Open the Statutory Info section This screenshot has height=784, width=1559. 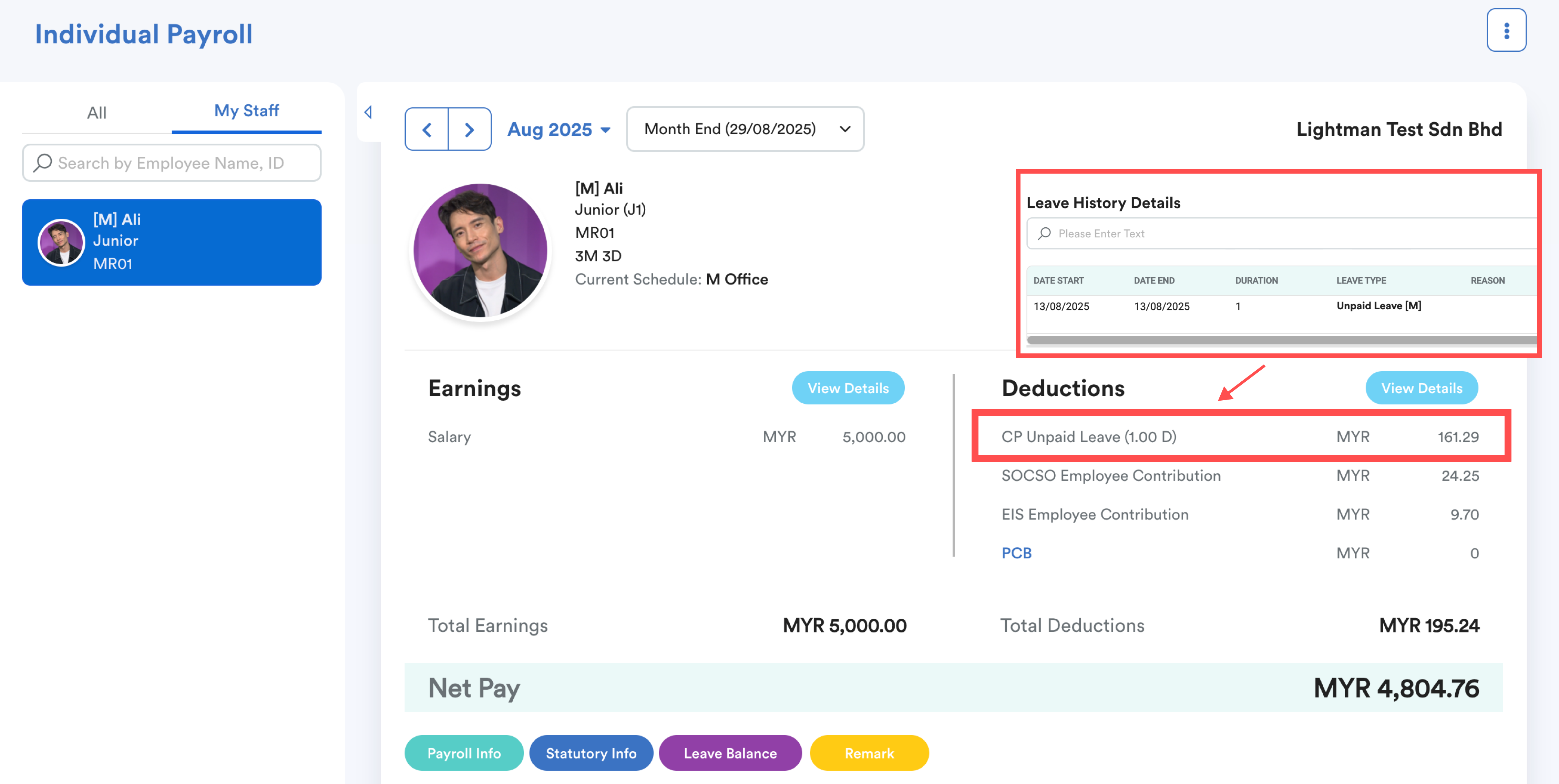point(591,753)
